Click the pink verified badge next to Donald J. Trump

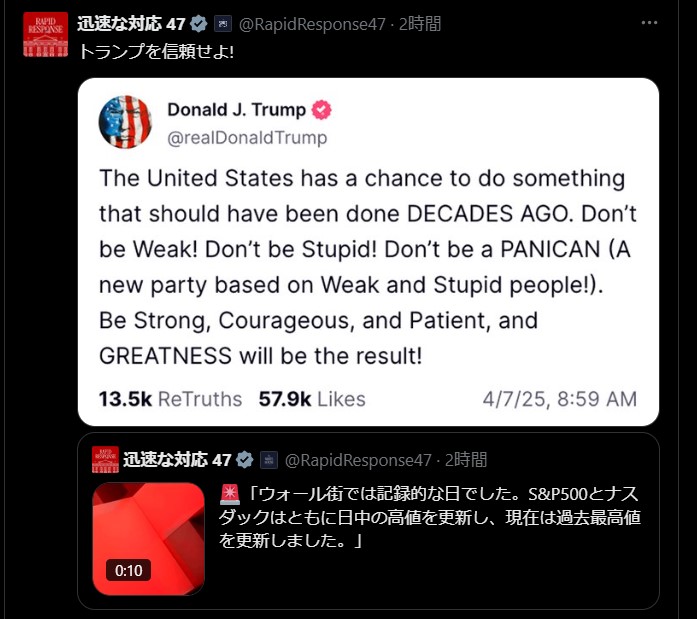tap(321, 110)
